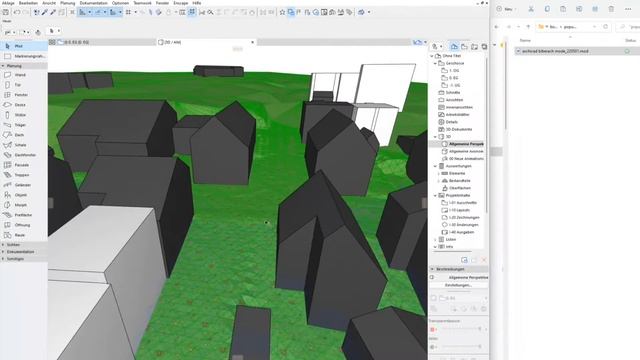This screenshot has width=640, height=360.
Task: Select the Treppe stair tool
Action: (24, 175)
